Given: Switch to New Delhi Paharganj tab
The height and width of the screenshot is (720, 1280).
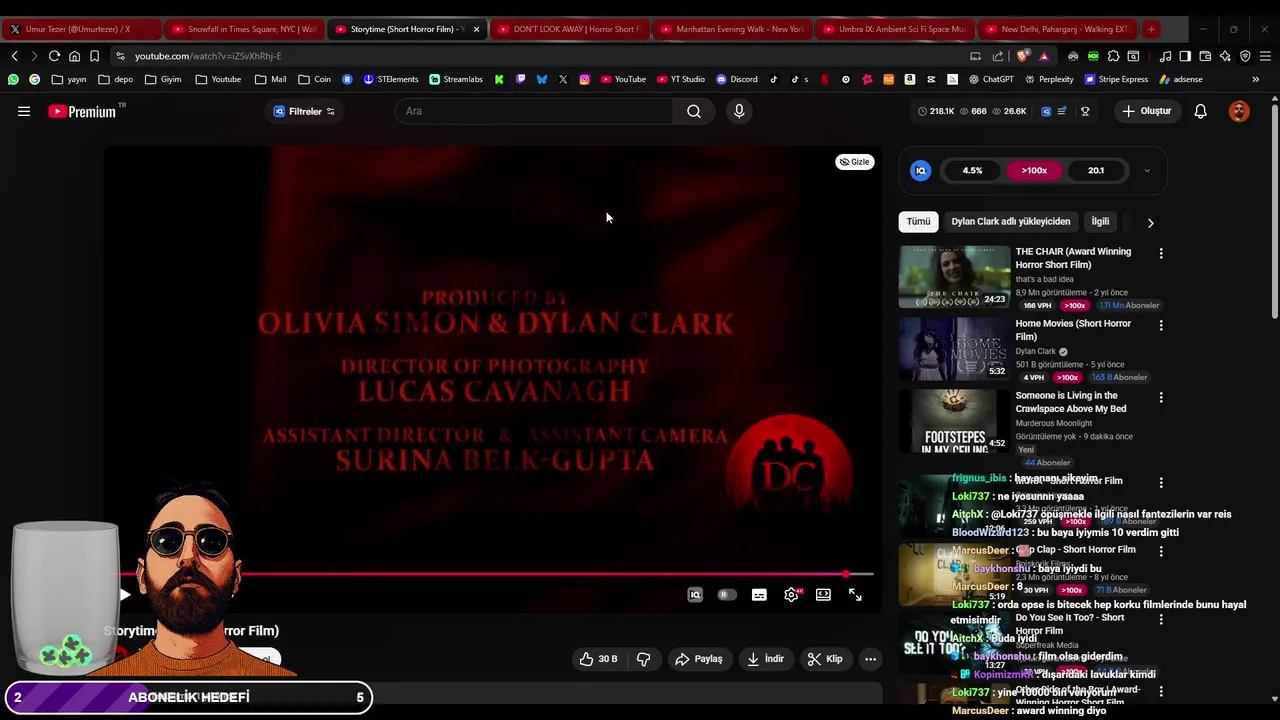Looking at the screenshot, I should [x=1057, y=29].
